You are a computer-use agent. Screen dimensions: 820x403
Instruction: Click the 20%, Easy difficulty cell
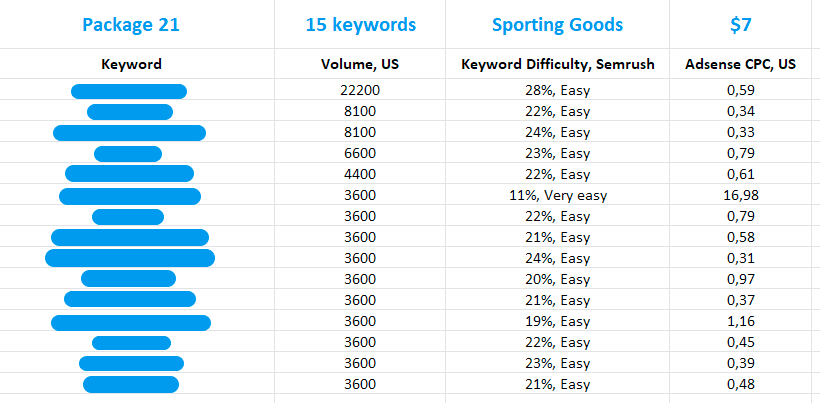(558, 280)
